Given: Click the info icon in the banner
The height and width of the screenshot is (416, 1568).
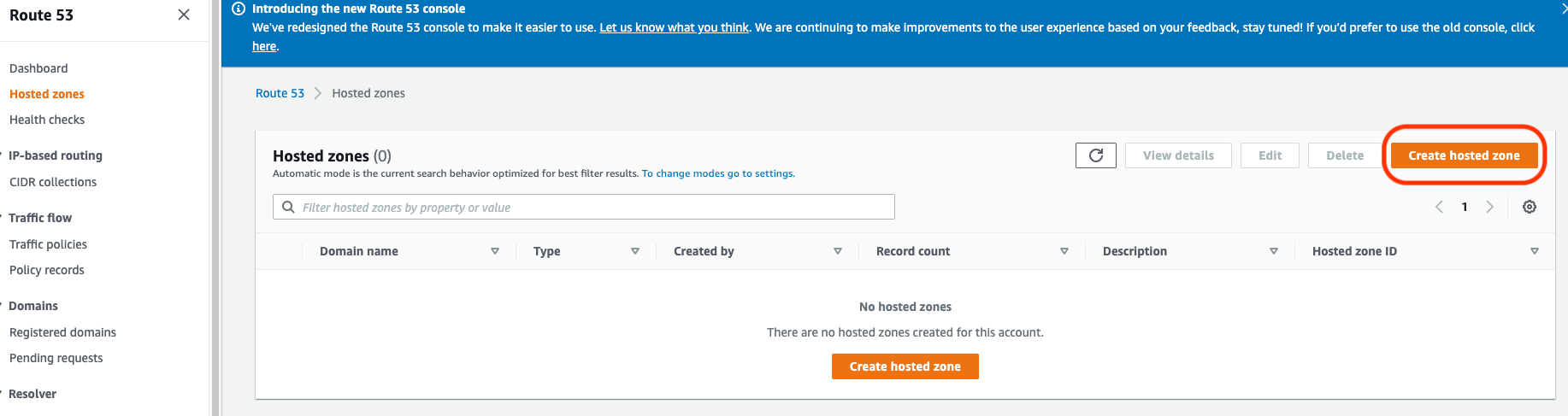Looking at the screenshot, I should tap(239, 9).
